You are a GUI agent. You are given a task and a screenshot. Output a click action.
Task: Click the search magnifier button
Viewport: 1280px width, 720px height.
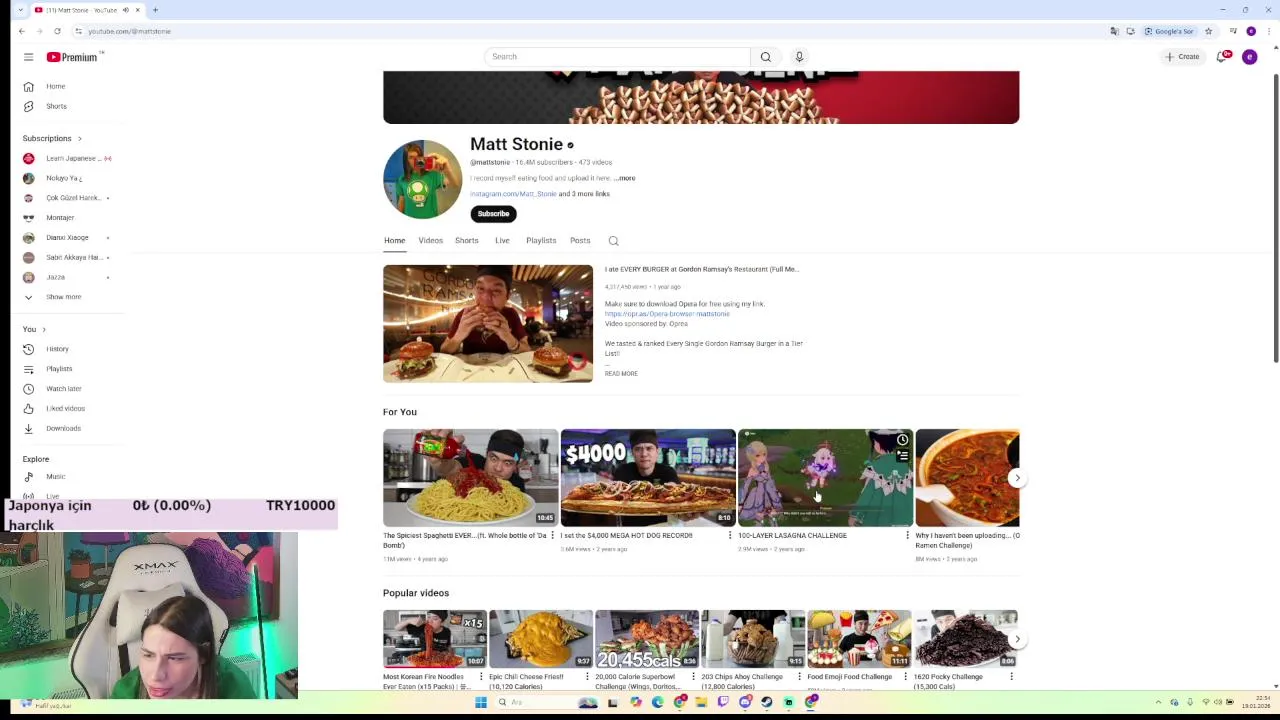(x=765, y=57)
